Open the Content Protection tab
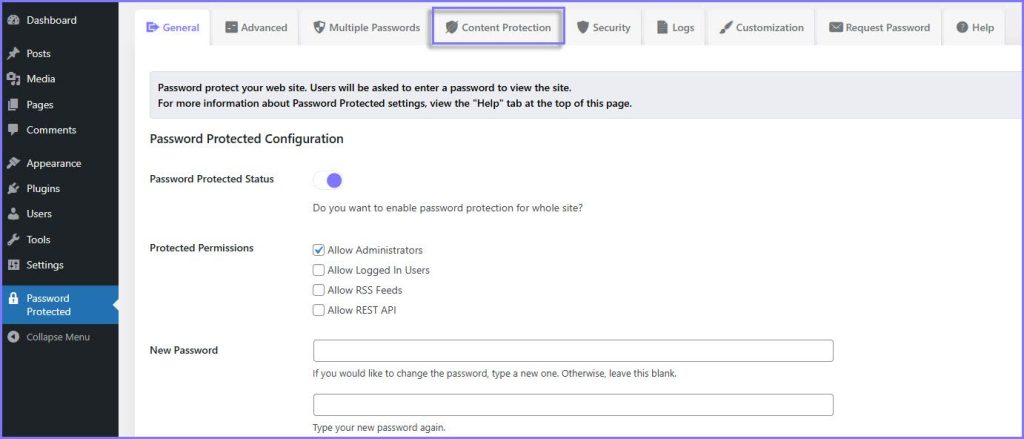 498,27
